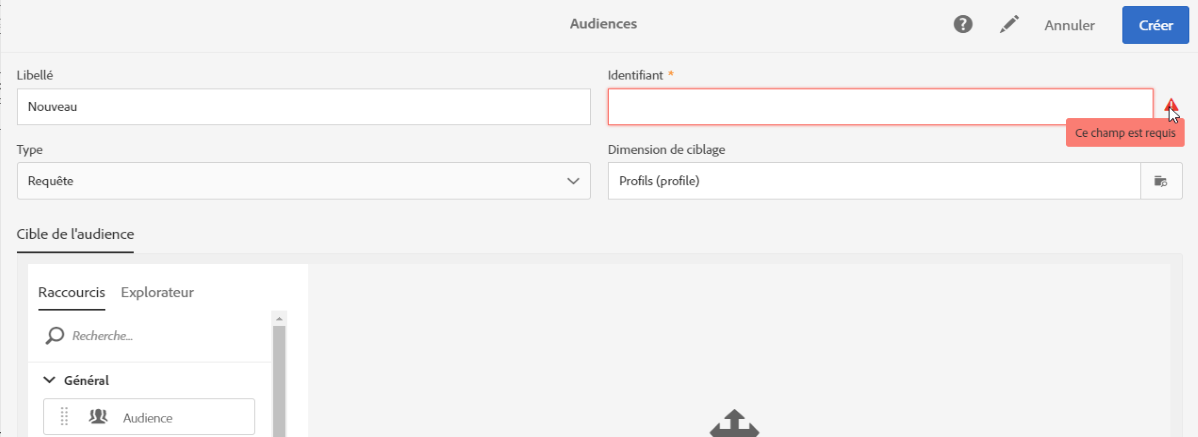Image resolution: width=1198 pixels, height=437 pixels.
Task: Click the Annuler button
Action: pyautogui.click(x=1069, y=25)
